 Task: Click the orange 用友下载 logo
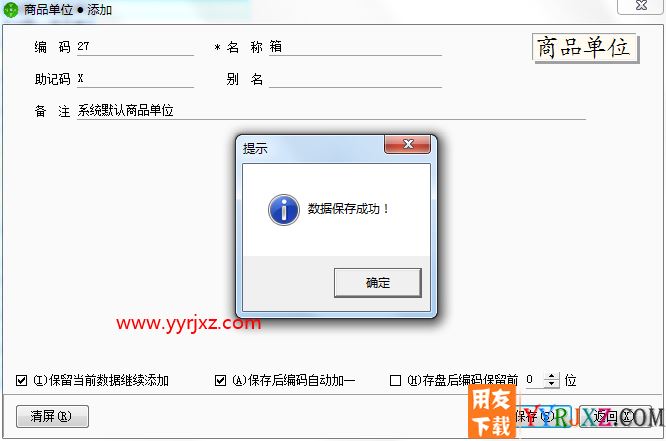(x=492, y=412)
